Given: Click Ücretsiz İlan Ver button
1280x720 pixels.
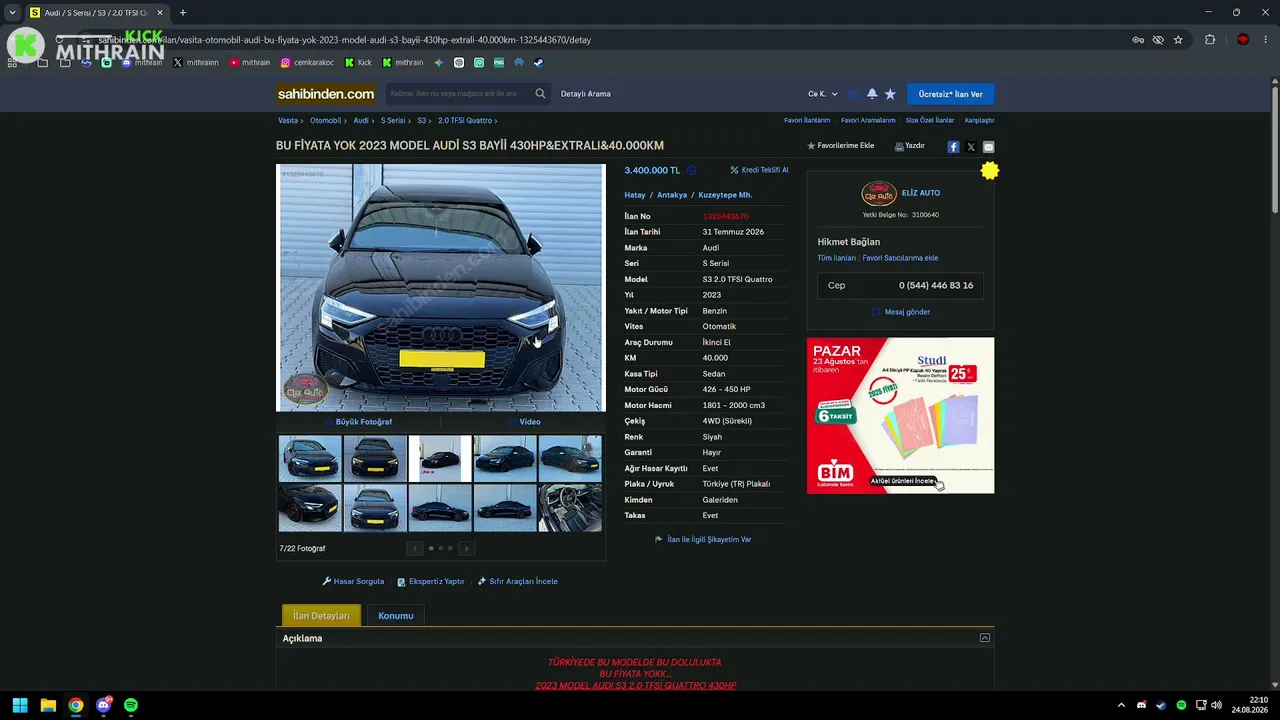Looking at the screenshot, I should pyautogui.click(x=951, y=94).
